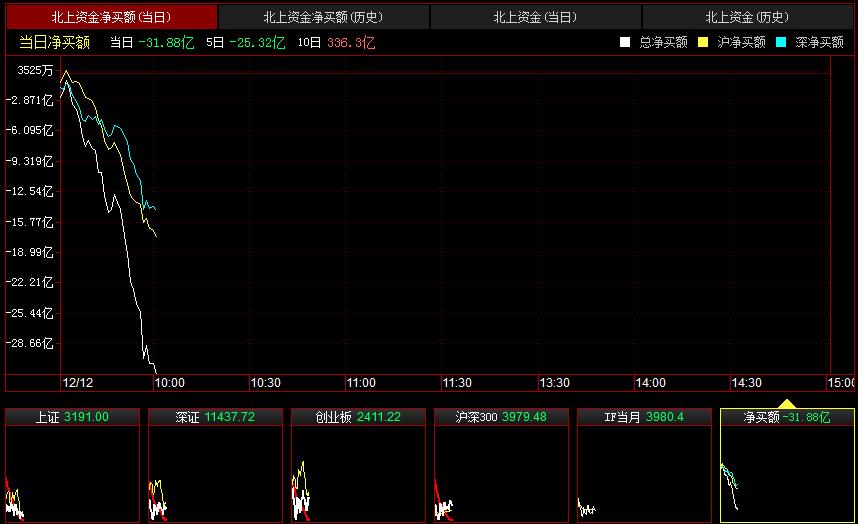Open the 深证 index mini chart
The height and width of the screenshot is (524, 858).
[x=215, y=465]
